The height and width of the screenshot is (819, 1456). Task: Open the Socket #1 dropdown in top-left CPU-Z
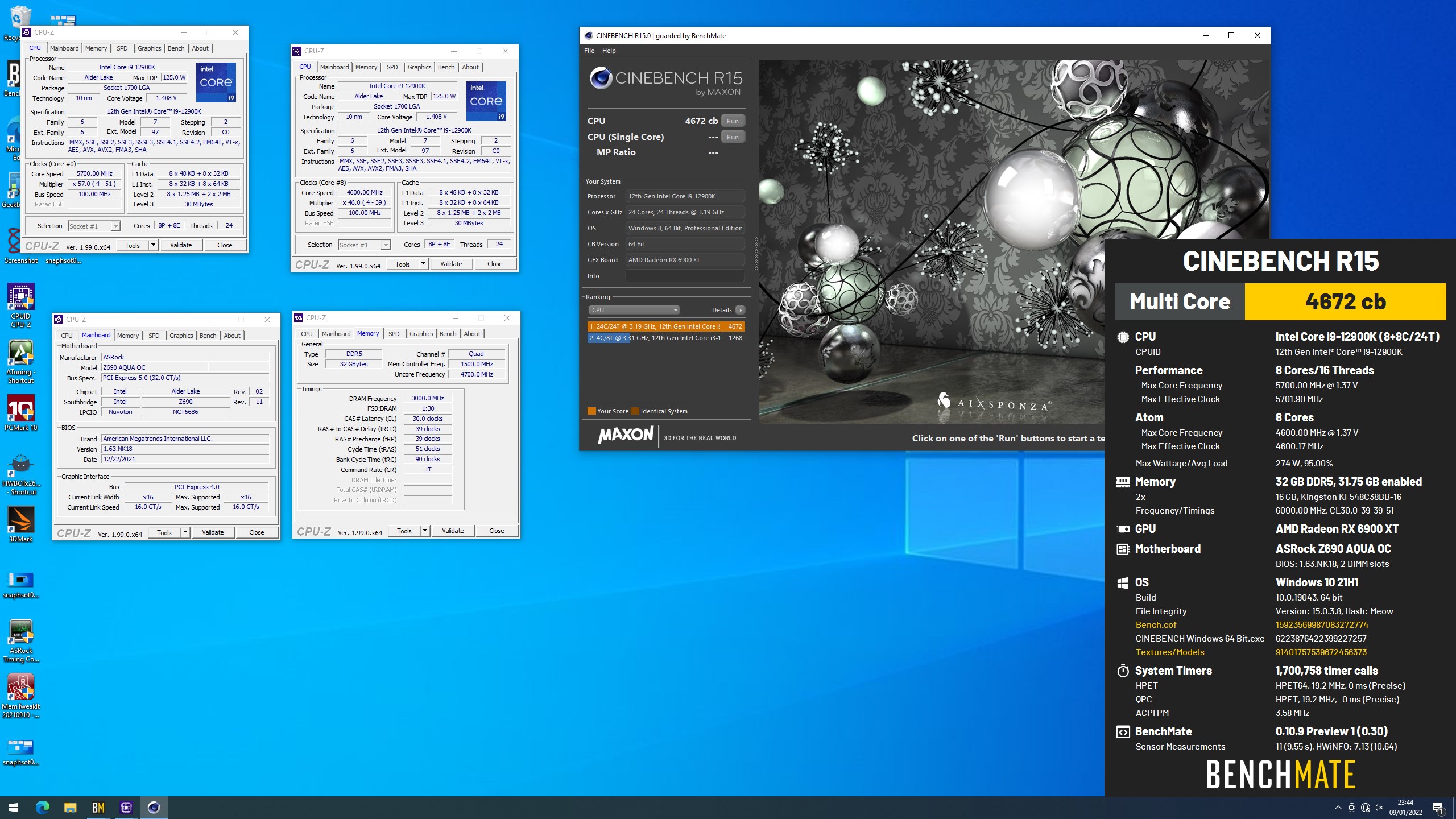[x=94, y=226]
